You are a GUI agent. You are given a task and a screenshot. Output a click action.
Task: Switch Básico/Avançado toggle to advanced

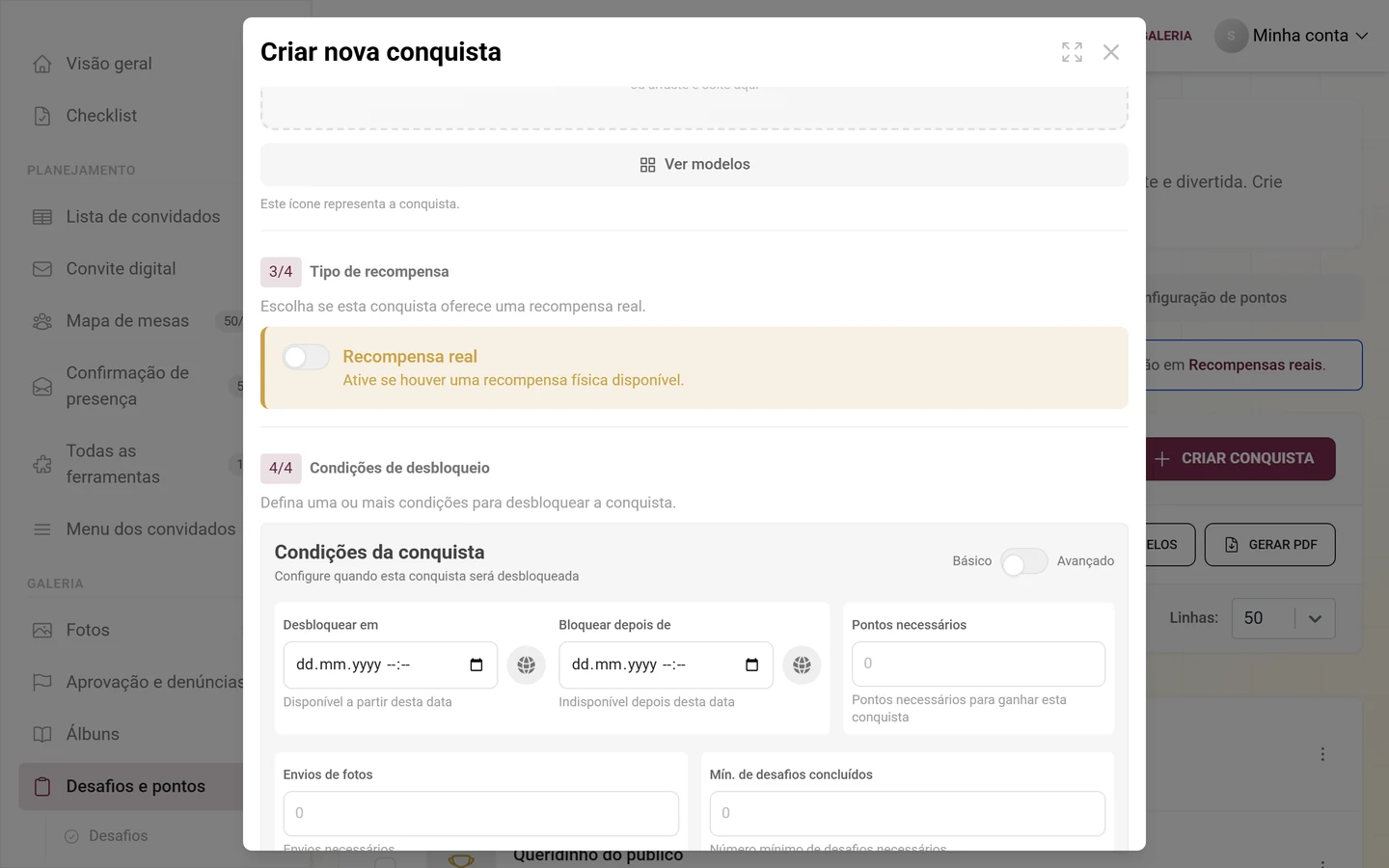point(1024,561)
